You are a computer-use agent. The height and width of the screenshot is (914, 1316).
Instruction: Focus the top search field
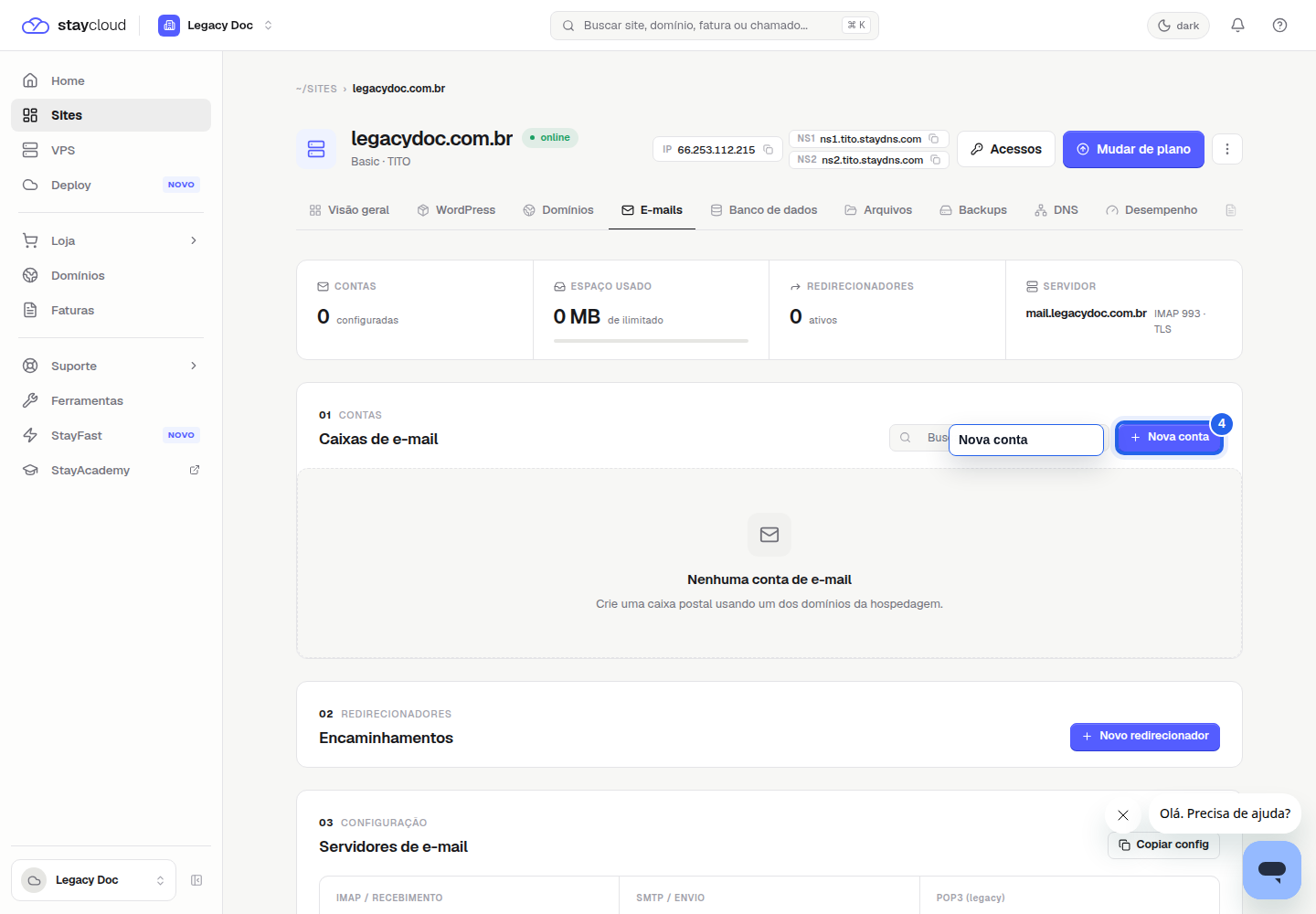pos(714,26)
